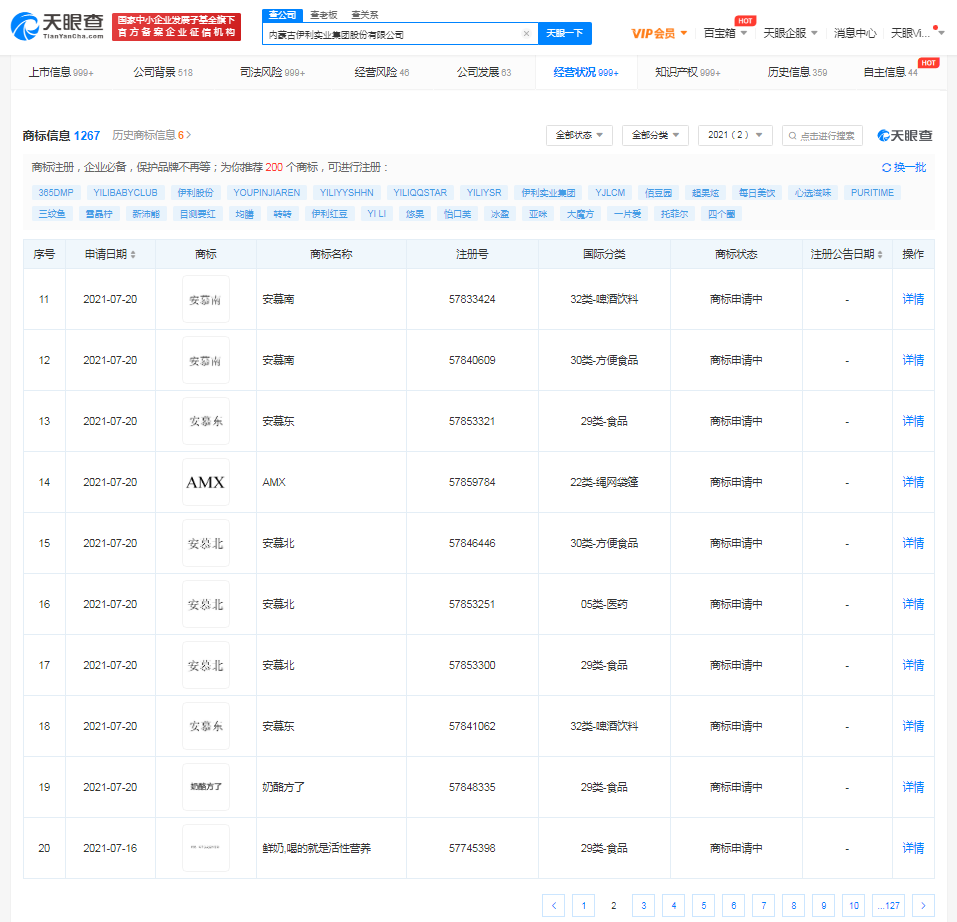Open 详情 for row 14 AMX

click(913, 482)
